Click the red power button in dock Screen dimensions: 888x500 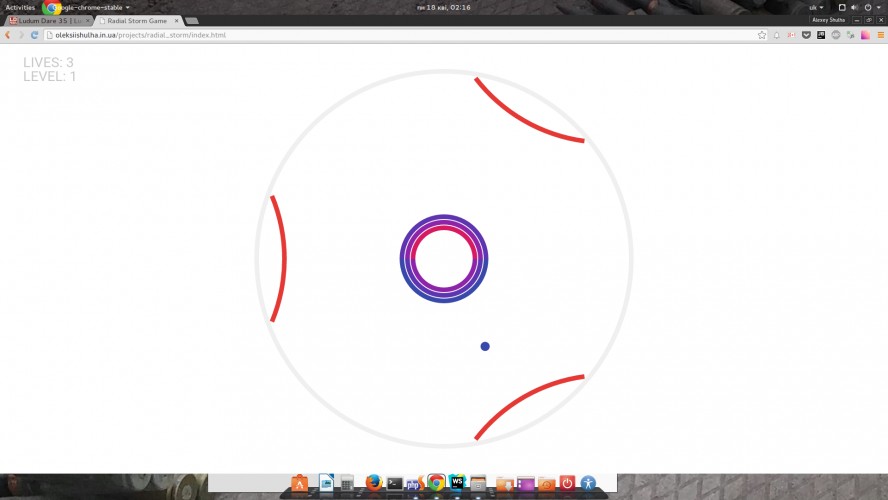[x=567, y=483]
